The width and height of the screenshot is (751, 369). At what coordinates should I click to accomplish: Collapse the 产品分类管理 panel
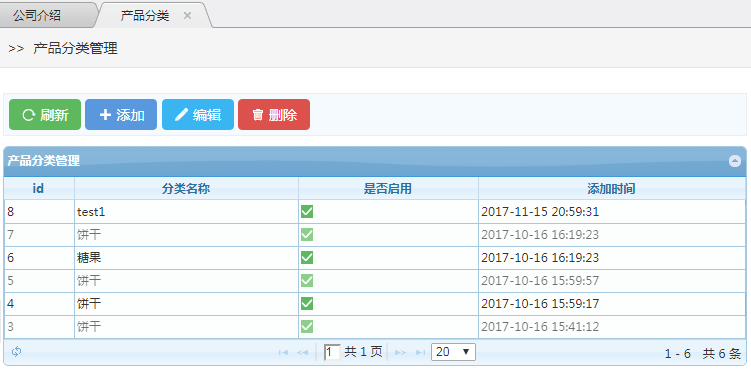click(735, 161)
